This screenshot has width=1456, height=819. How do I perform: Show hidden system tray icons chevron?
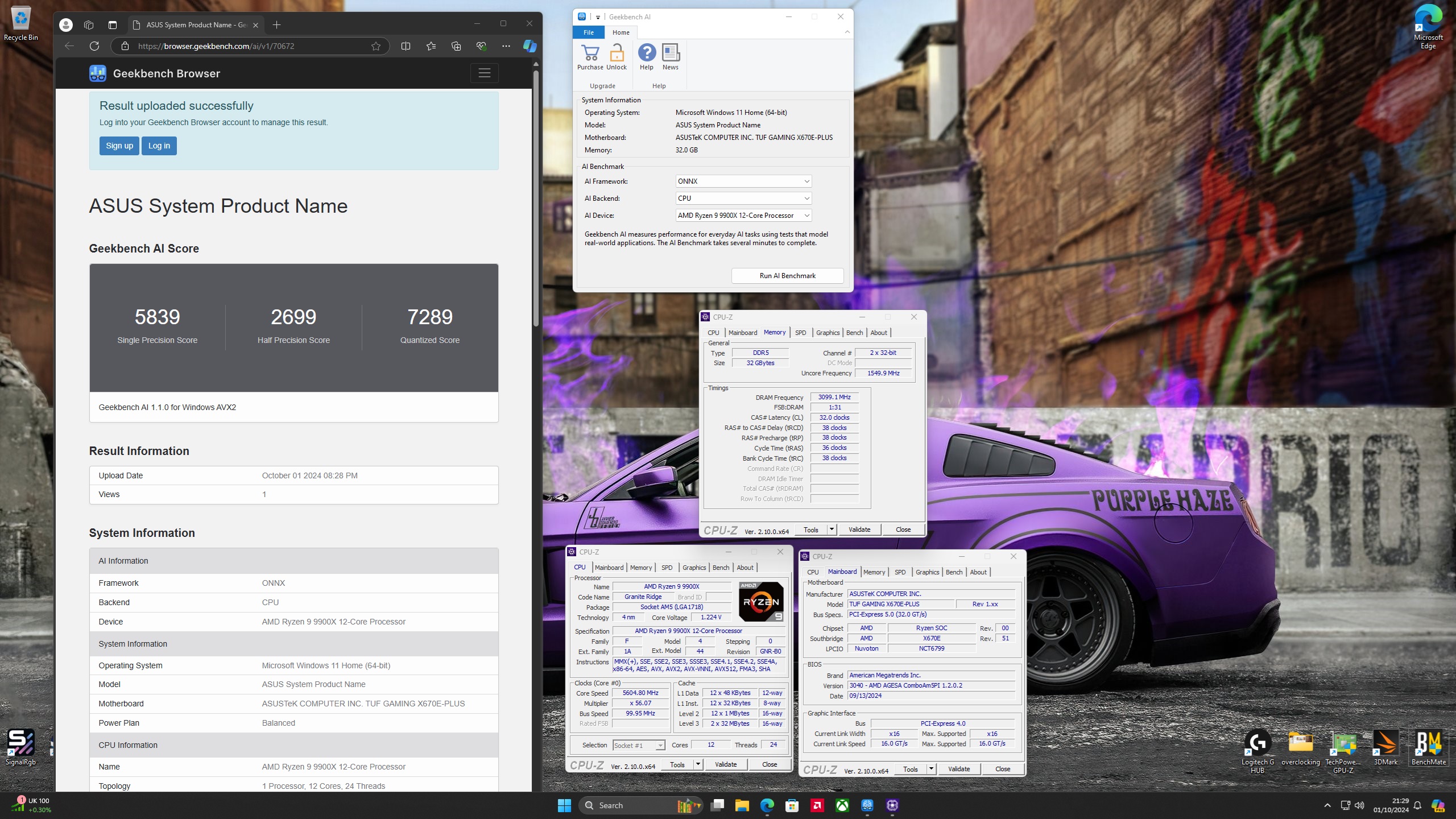pyautogui.click(x=1327, y=805)
